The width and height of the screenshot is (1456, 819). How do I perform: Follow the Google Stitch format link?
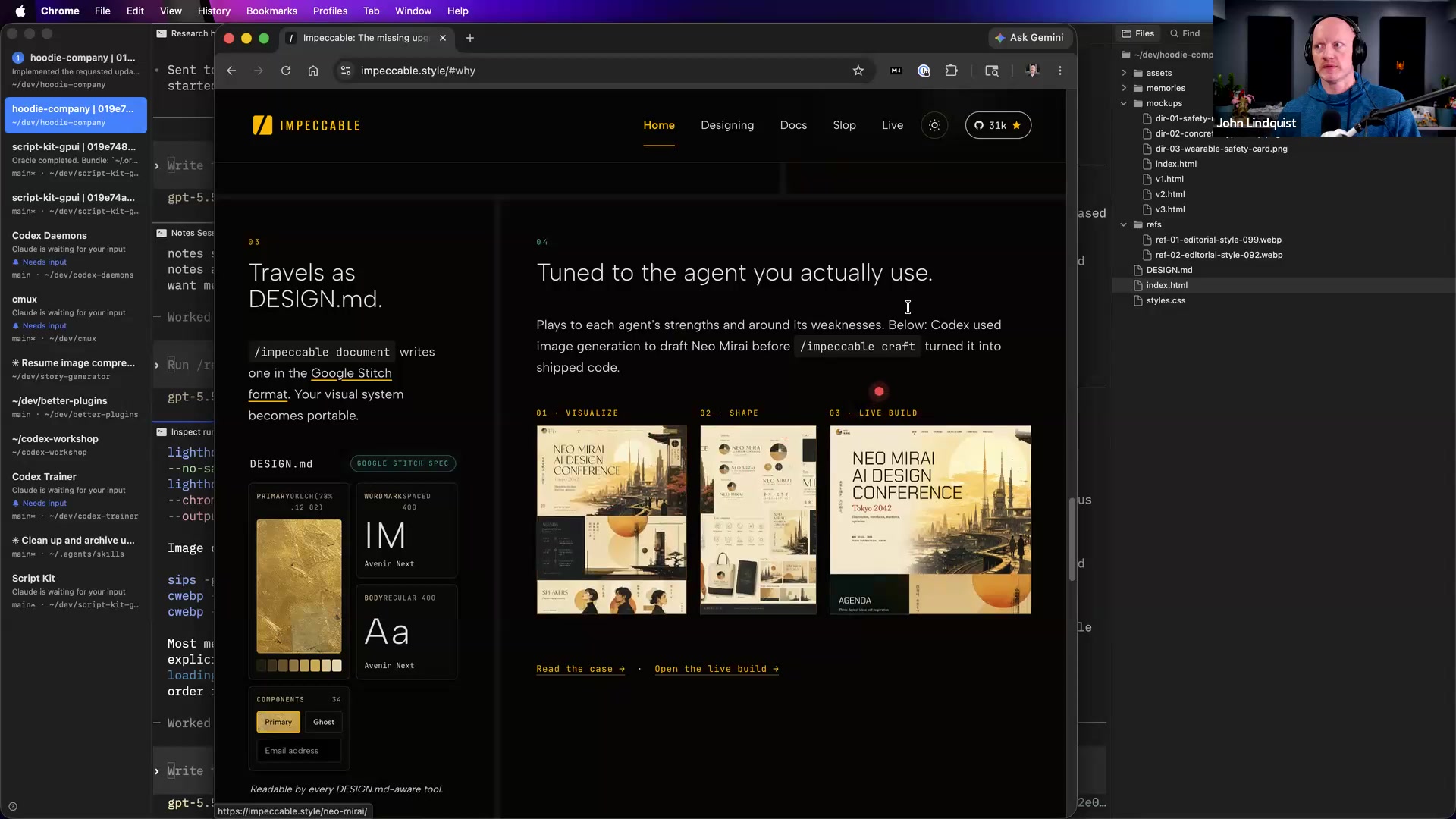pos(320,384)
